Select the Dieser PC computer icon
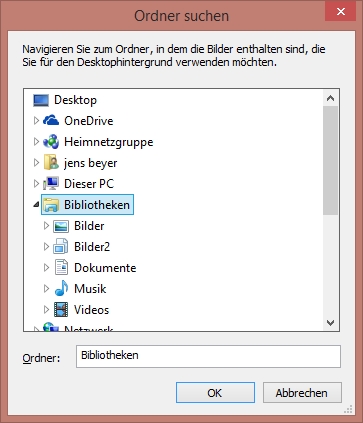The image size is (363, 423). (x=51, y=184)
